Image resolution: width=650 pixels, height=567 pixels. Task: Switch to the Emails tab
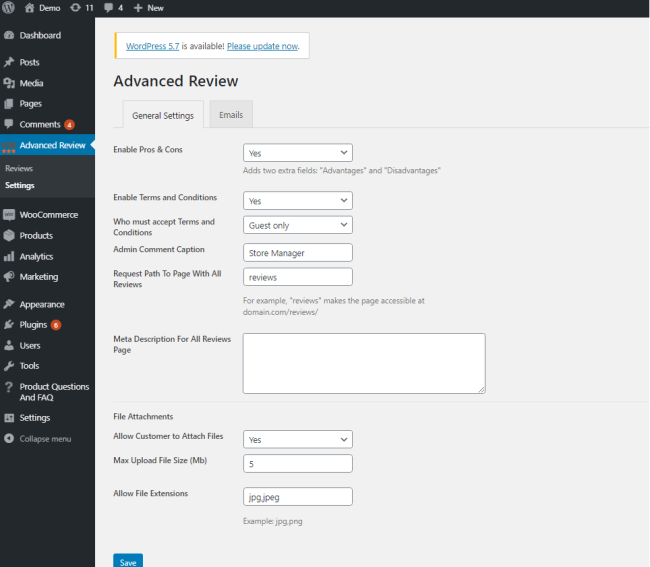point(231,114)
